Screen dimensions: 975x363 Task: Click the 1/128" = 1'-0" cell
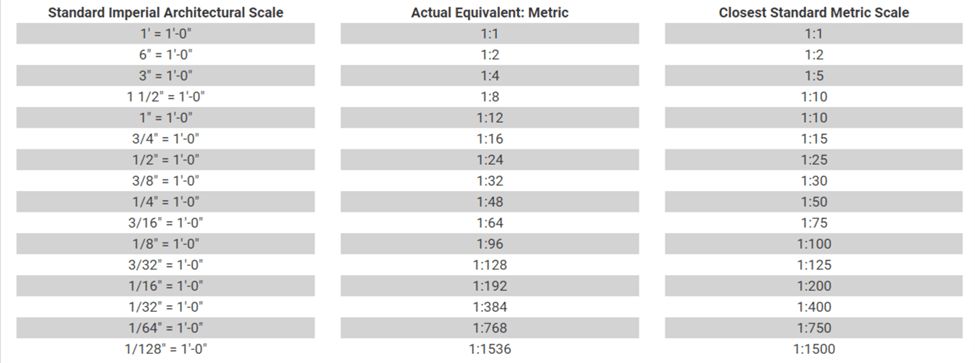[x=165, y=349]
